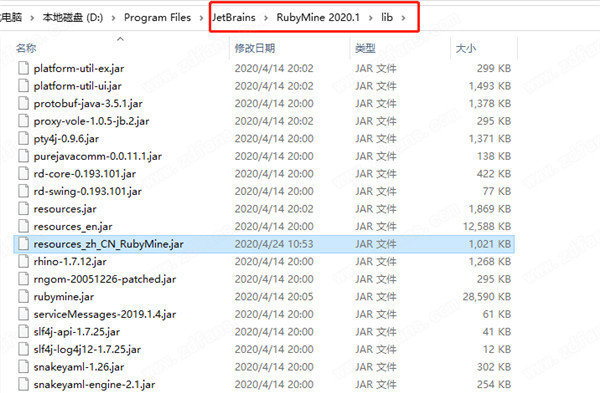Select the file proxy-vole-1.0.5-jb.2.jar
Screen dimensions: 600x393
pyautogui.click(x=91, y=121)
